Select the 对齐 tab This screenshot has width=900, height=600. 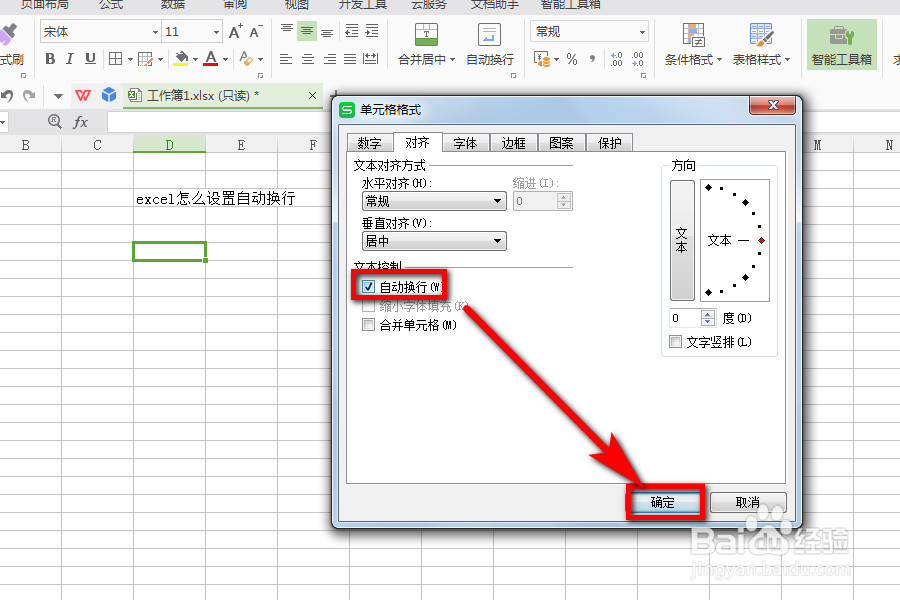[417, 142]
